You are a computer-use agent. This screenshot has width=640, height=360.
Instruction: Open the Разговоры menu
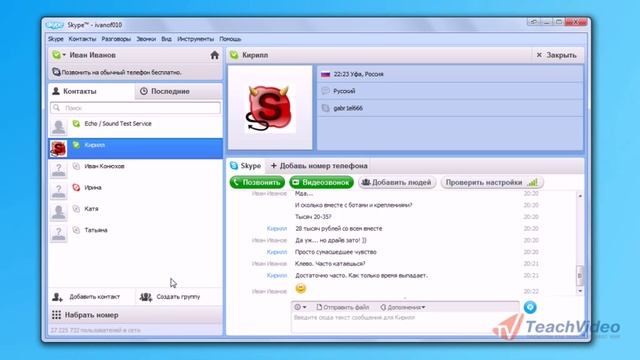(x=116, y=39)
